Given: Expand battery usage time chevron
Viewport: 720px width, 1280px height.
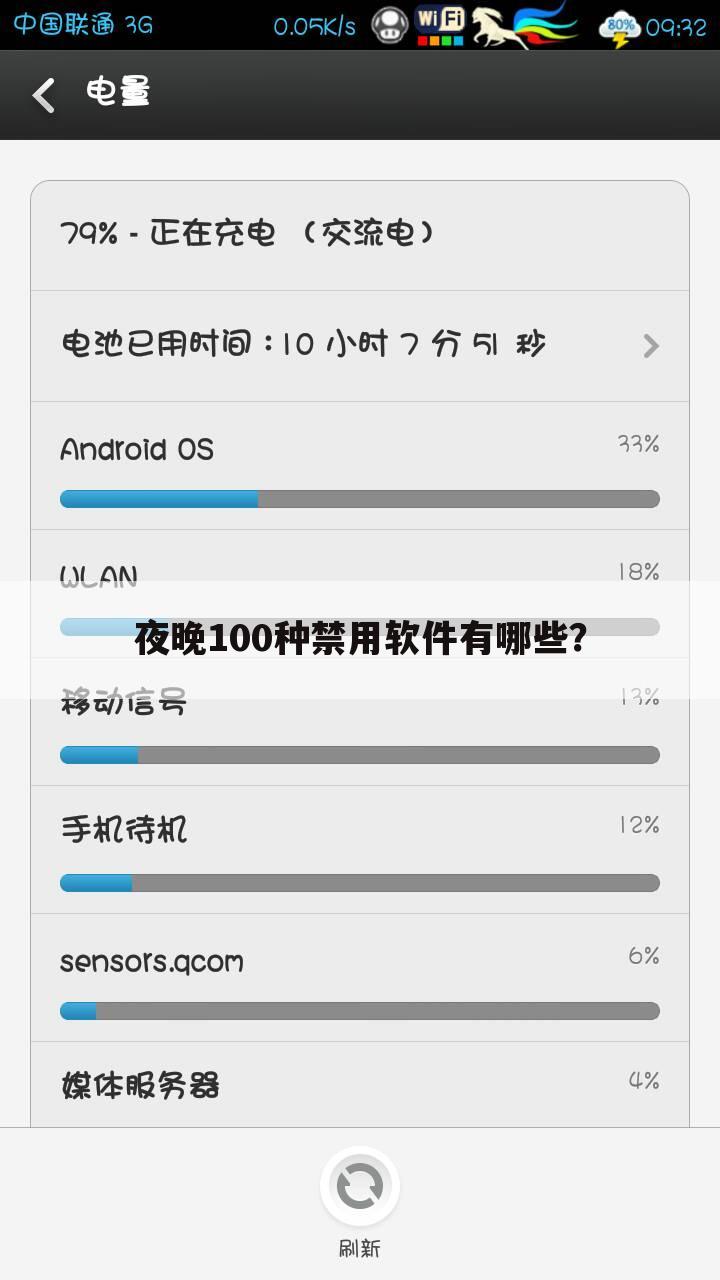Looking at the screenshot, I should (x=651, y=346).
